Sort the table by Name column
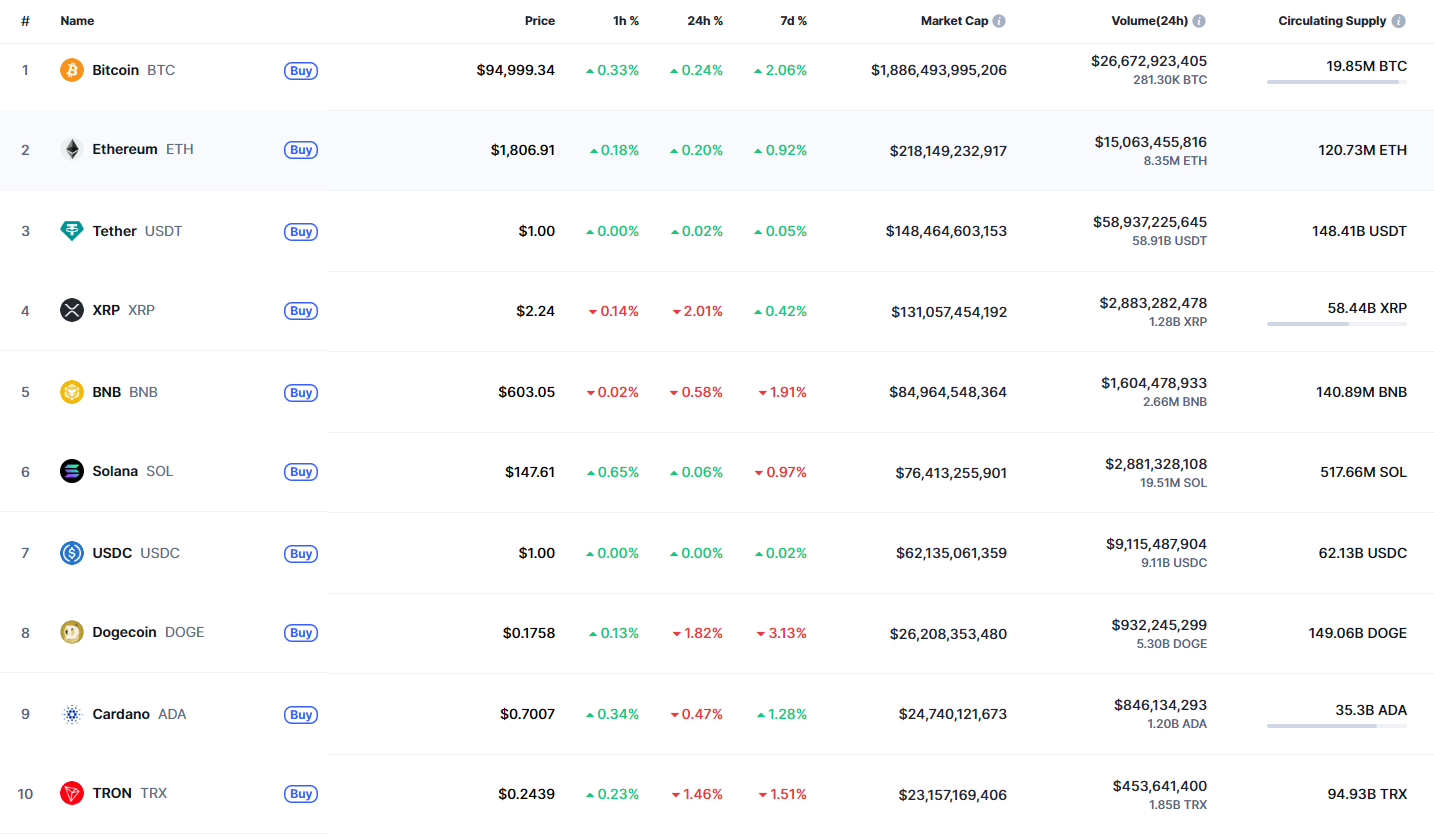1434x834 pixels. click(77, 21)
